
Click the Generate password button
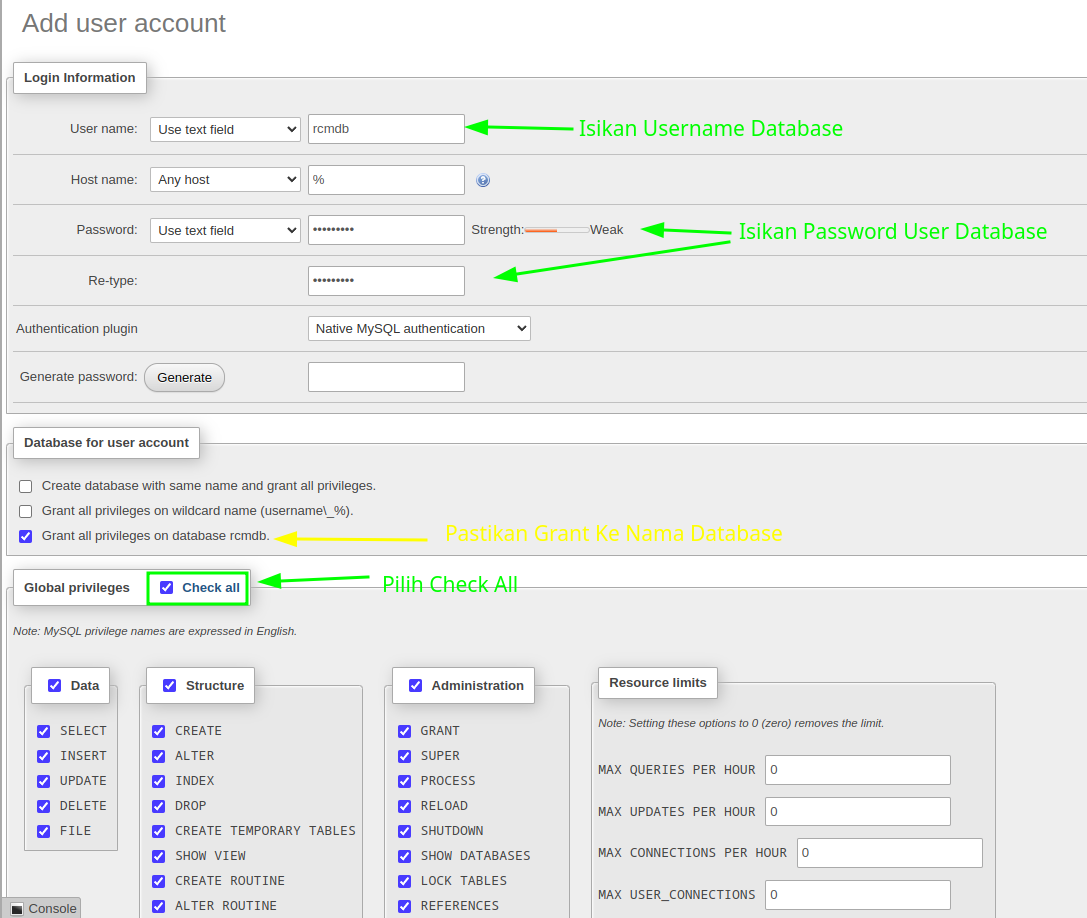coord(184,377)
